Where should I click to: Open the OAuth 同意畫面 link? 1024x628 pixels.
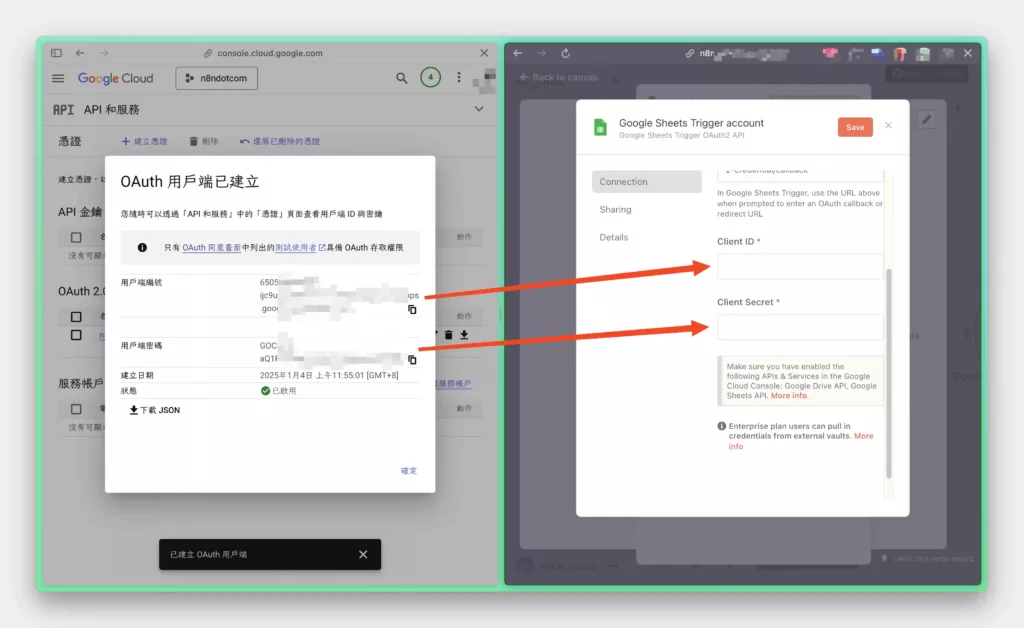click(212, 247)
